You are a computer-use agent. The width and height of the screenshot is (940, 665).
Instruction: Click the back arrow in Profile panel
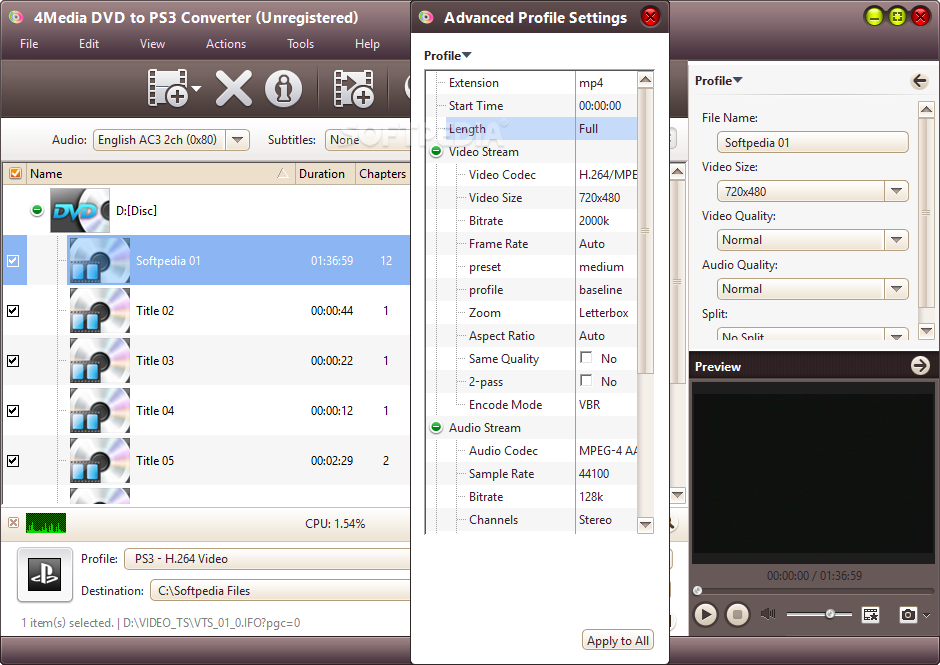(919, 80)
